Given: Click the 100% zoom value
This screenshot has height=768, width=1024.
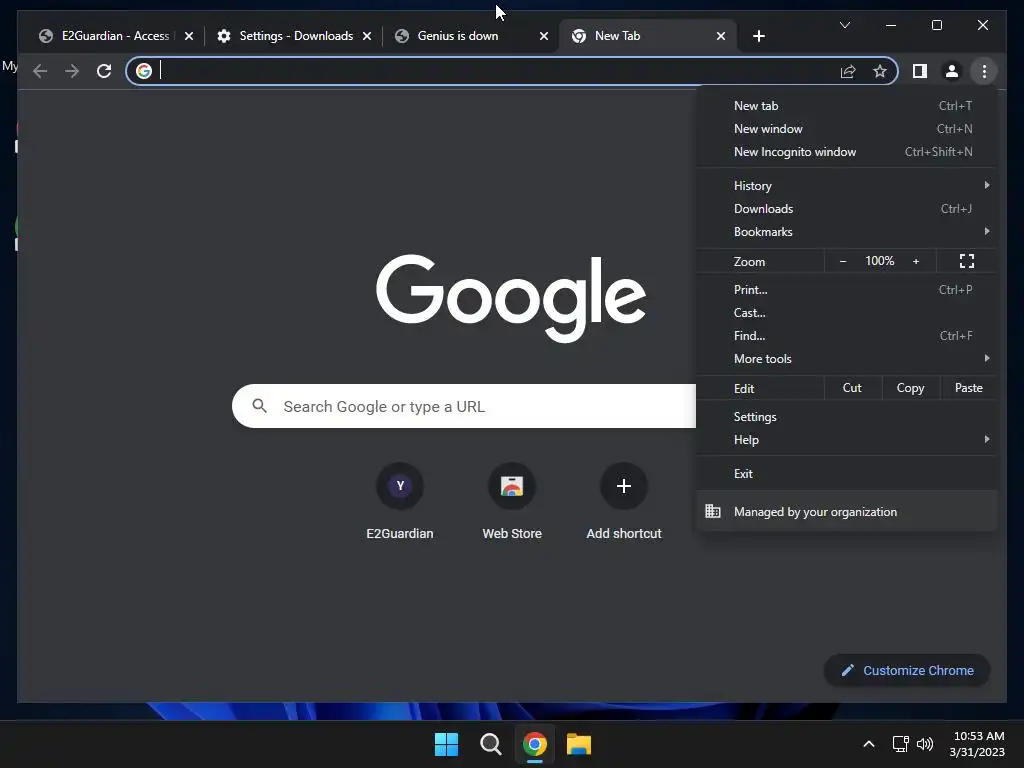Looking at the screenshot, I should pos(880,261).
